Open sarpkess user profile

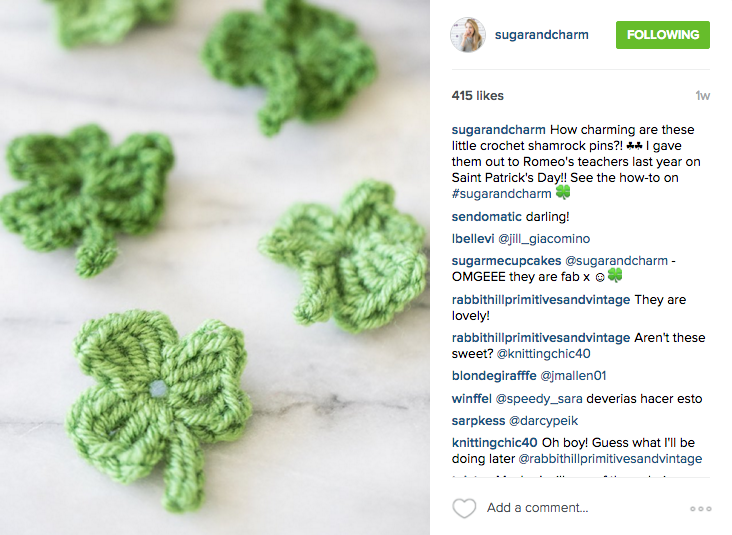479,421
